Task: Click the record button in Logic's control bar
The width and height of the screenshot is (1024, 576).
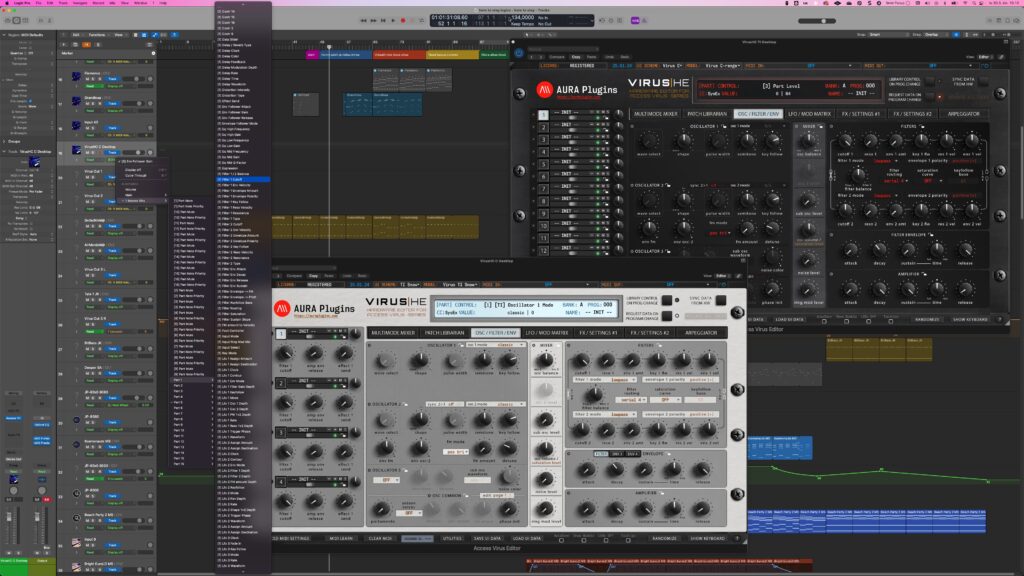Action: coord(404,18)
